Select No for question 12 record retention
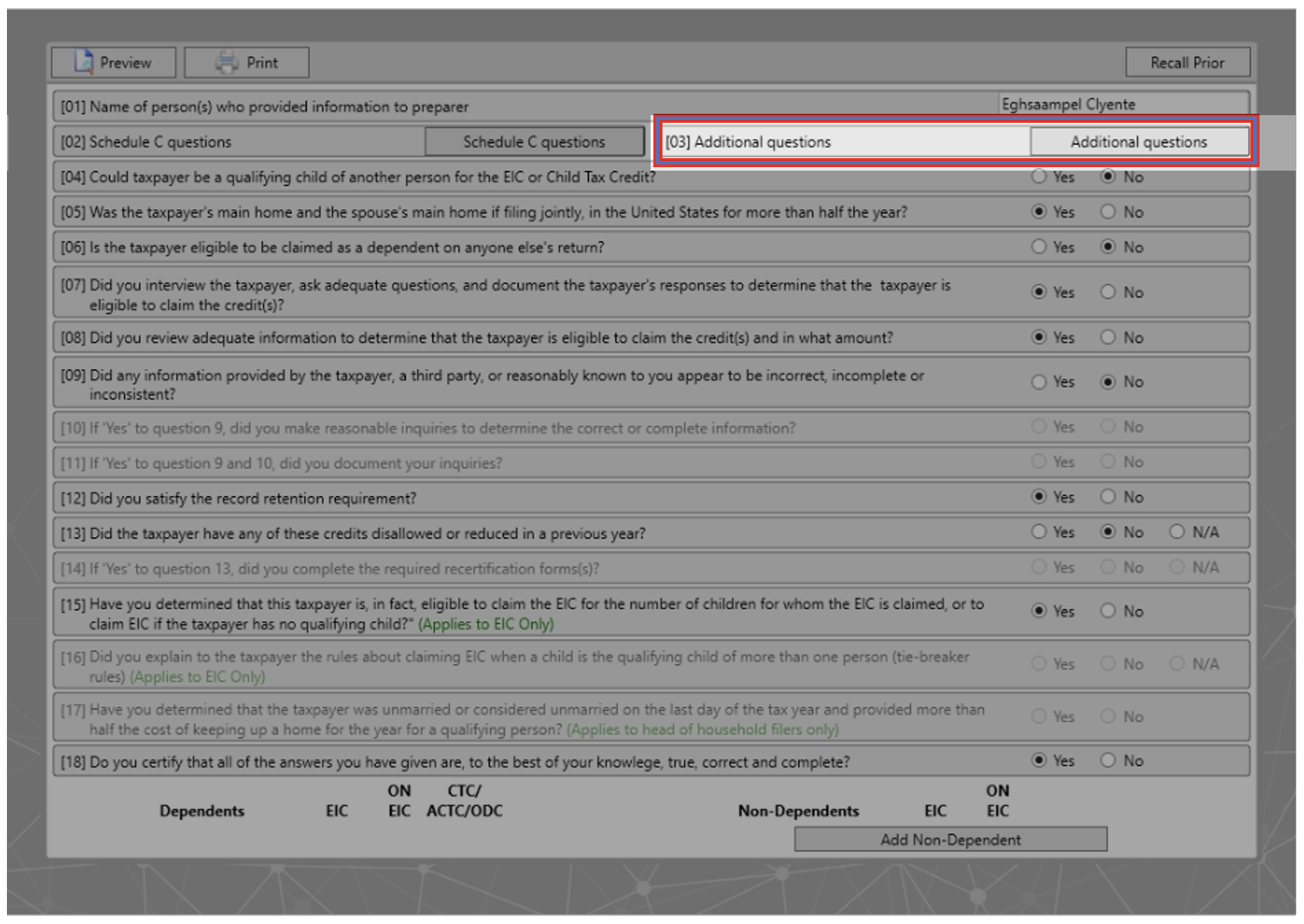Image resolution: width=1304 pixels, height=924 pixels. (1108, 496)
